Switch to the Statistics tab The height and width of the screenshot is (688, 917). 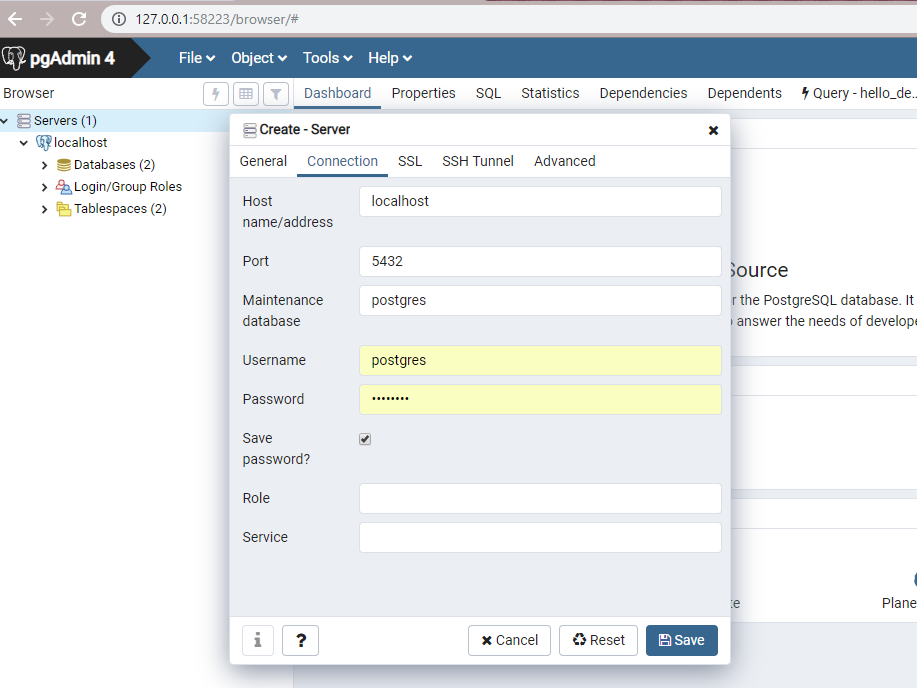pos(550,93)
